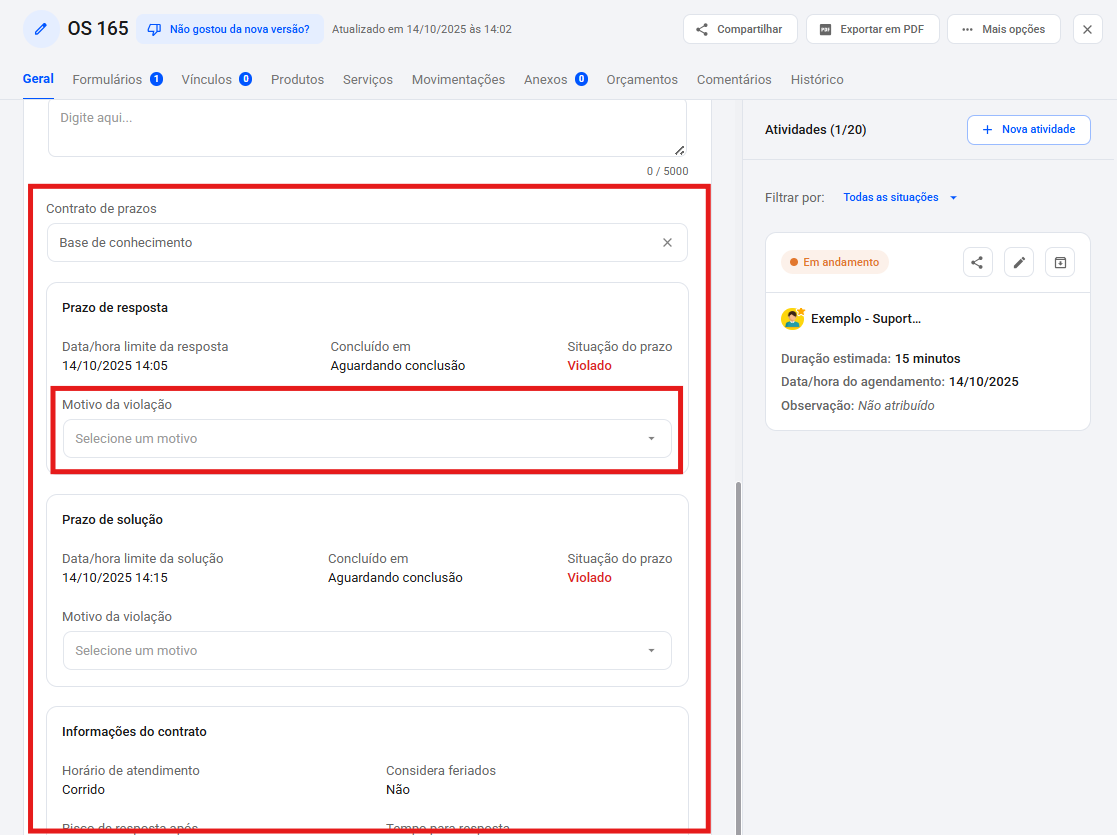Screen dimensions: 1117x835
Task: Click the date 14/10/2025 14:05
Action: click(x=115, y=365)
